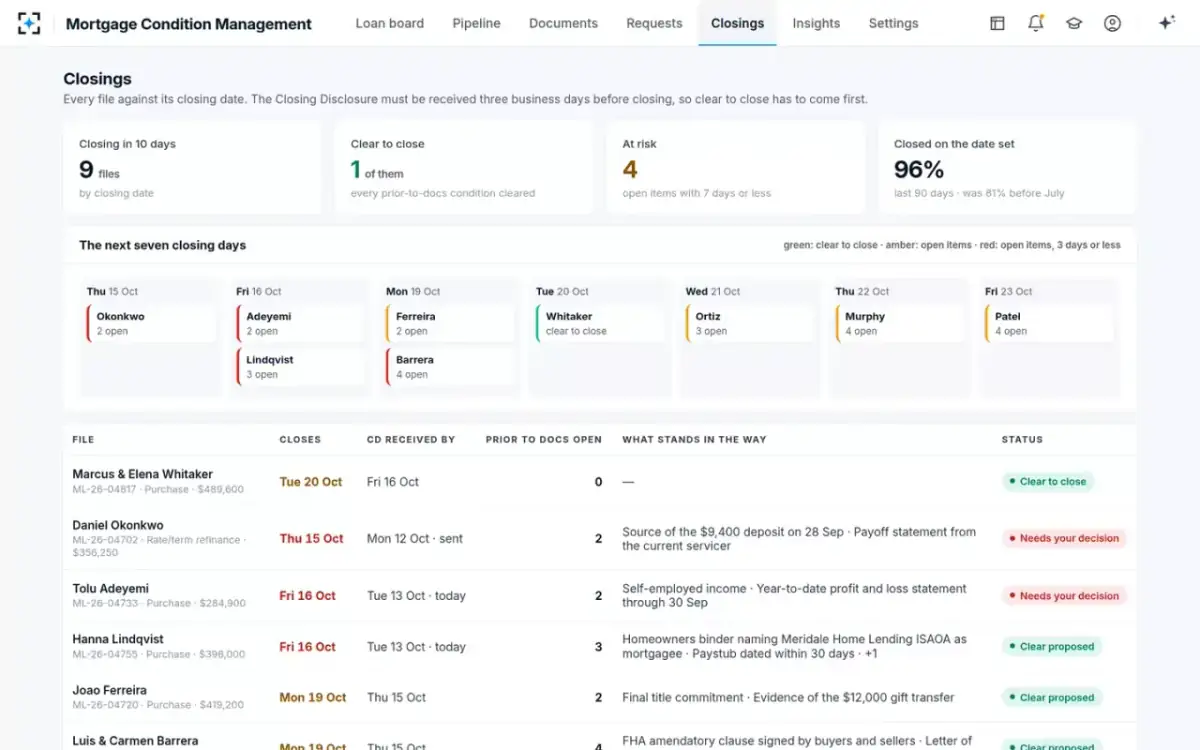Open the Insights tab

(x=816, y=23)
